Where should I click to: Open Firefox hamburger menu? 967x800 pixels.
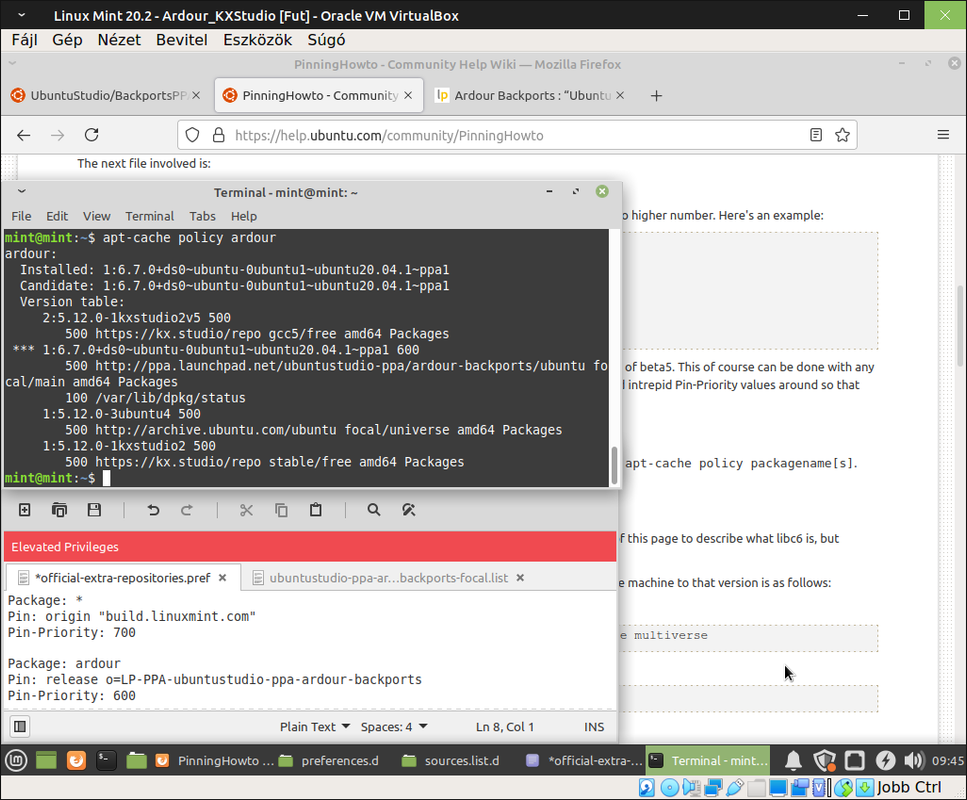pos(943,134)
